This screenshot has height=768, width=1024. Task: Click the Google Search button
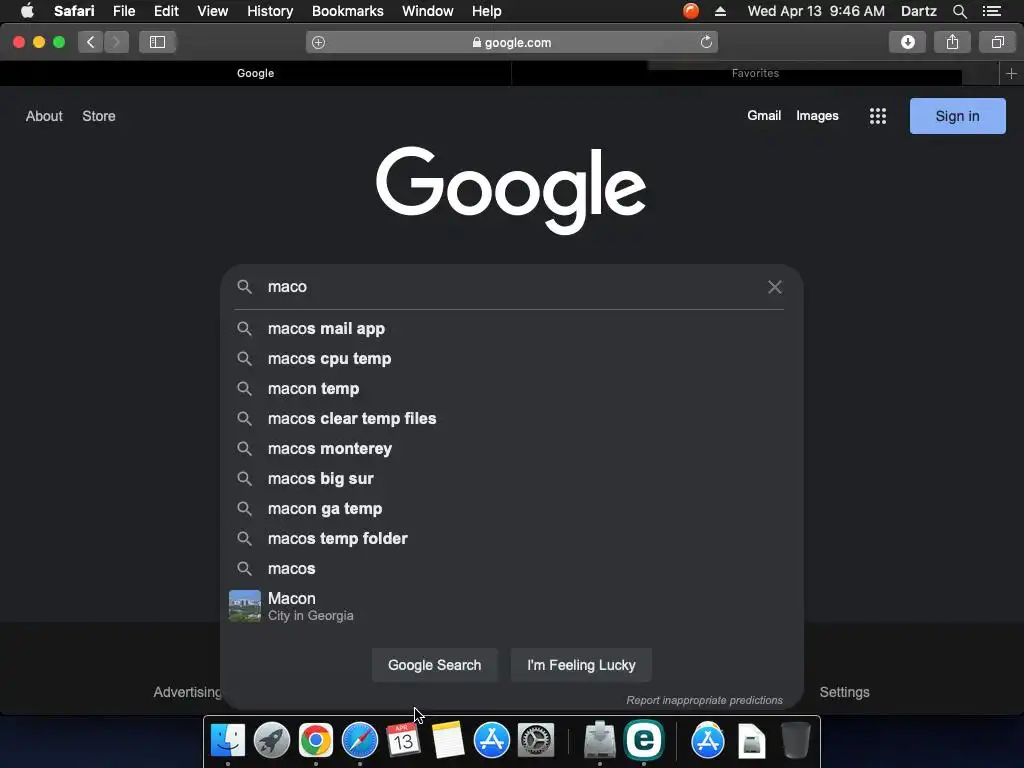pos(434,665)
